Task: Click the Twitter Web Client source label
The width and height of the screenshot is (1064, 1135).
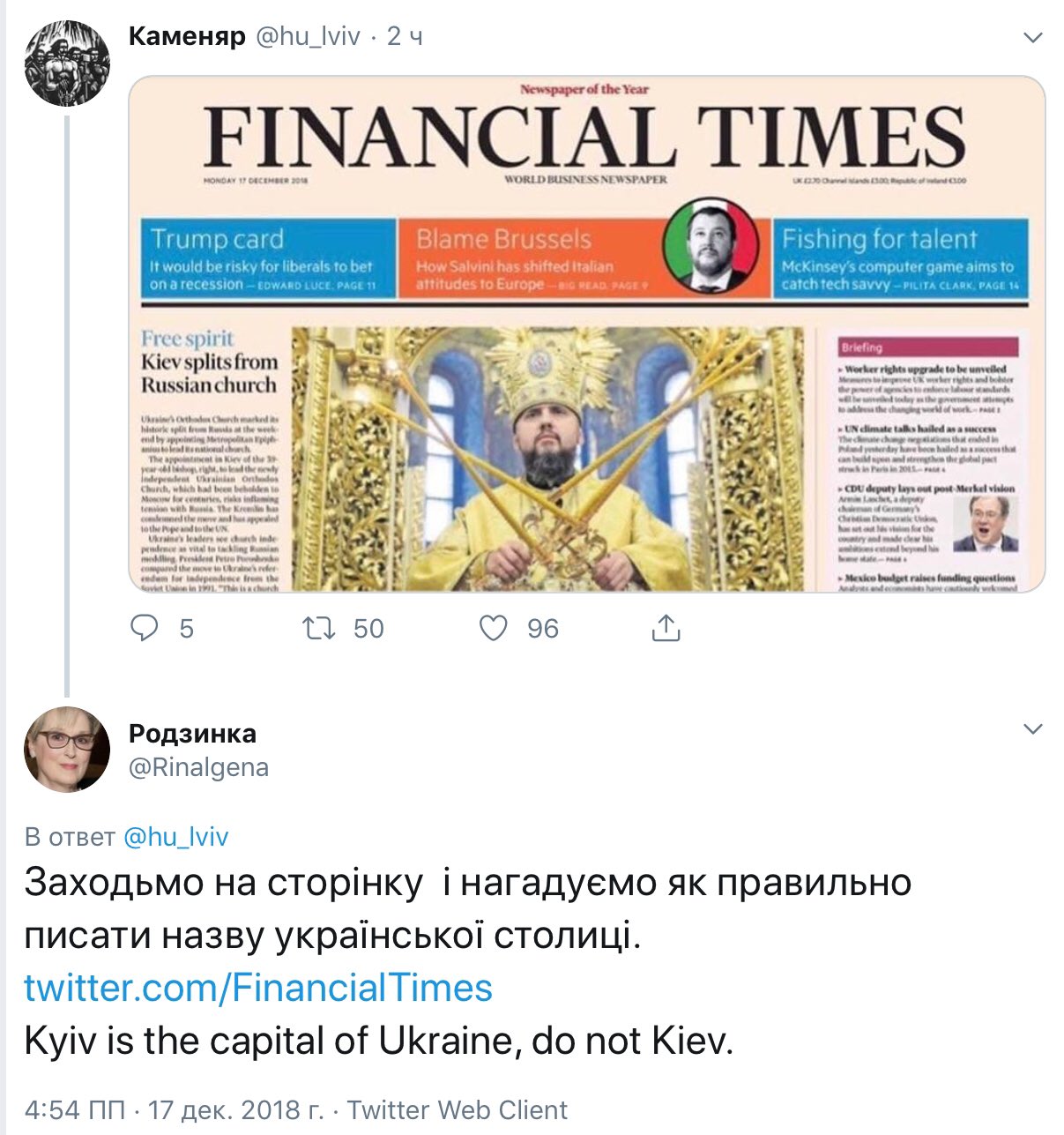Action: [458, 1109]
